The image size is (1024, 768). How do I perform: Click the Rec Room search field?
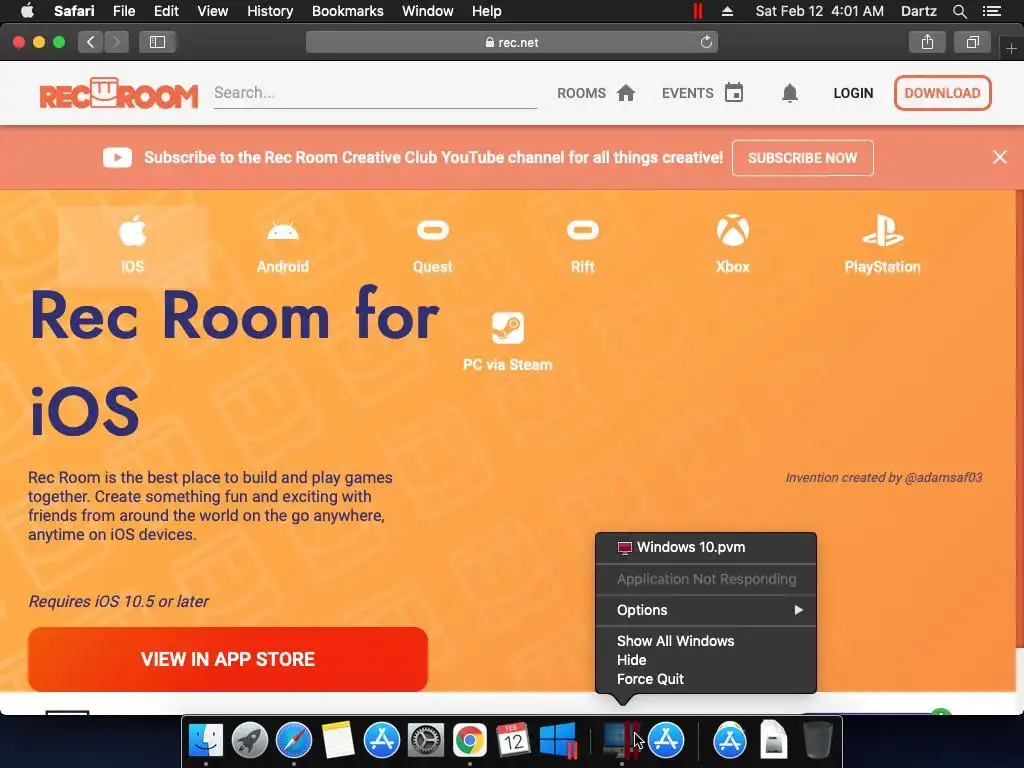[x=375, y=93]
